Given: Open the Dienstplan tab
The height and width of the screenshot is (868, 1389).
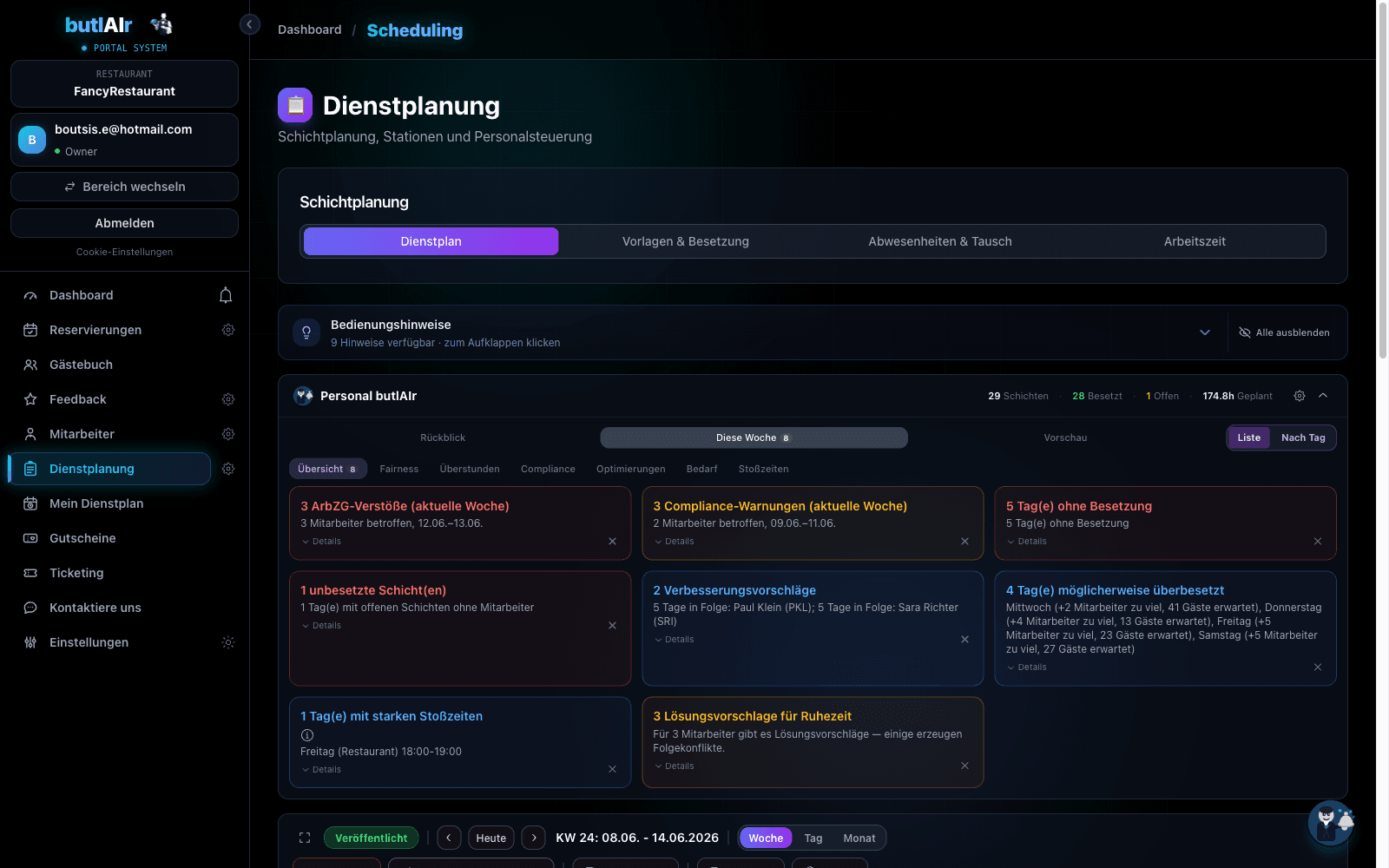Looking at the screenshot, I should [431, 241].
